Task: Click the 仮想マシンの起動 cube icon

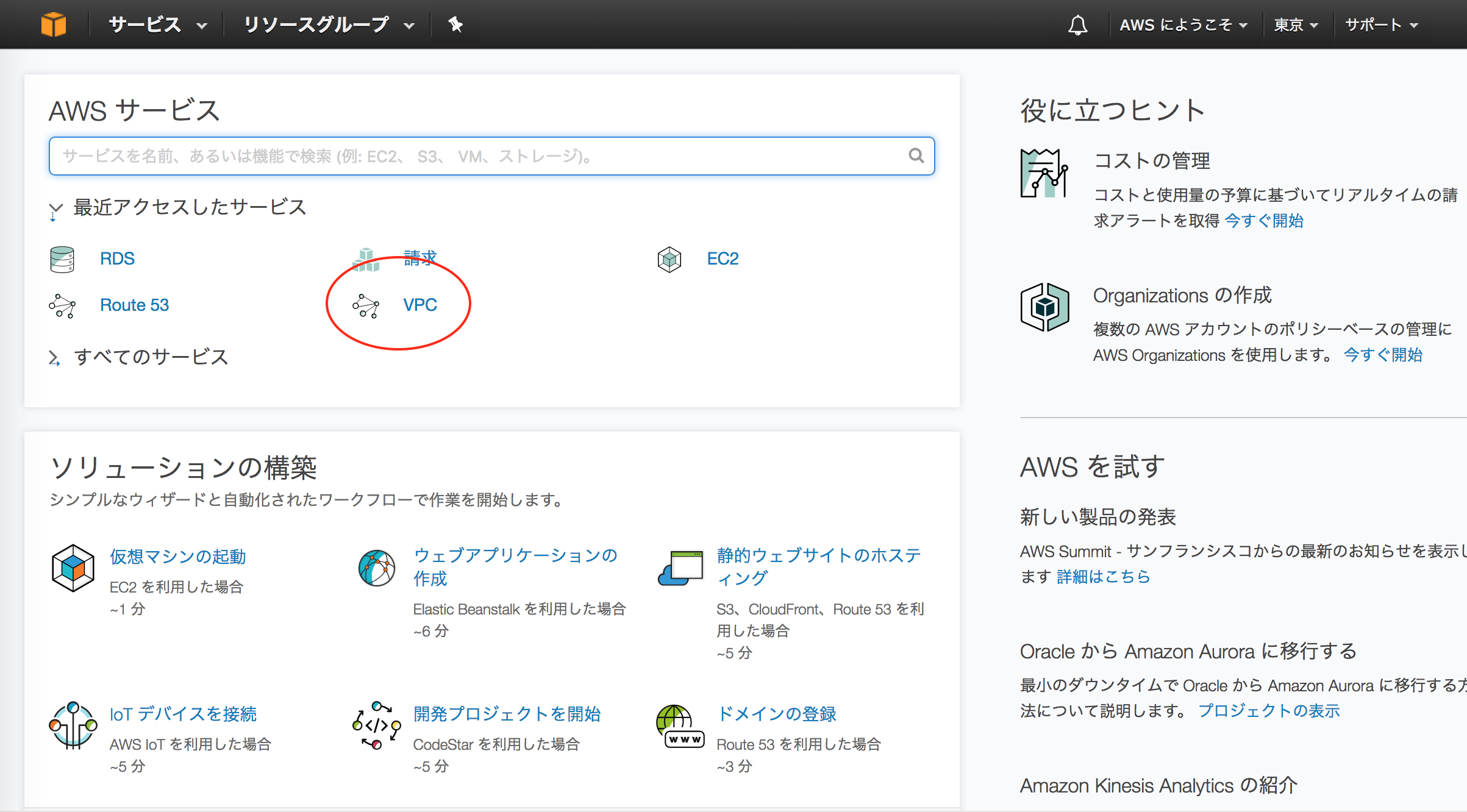Action: pyautogui.click(x=73, y=568)
